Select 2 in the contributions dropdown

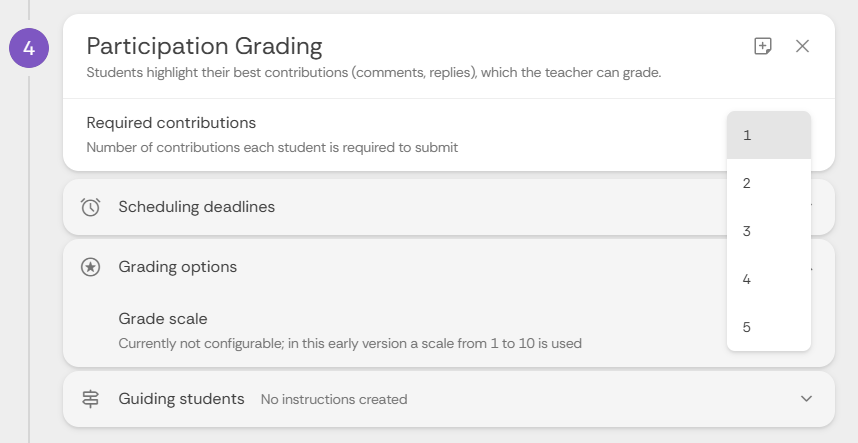[x=769, y=183]
